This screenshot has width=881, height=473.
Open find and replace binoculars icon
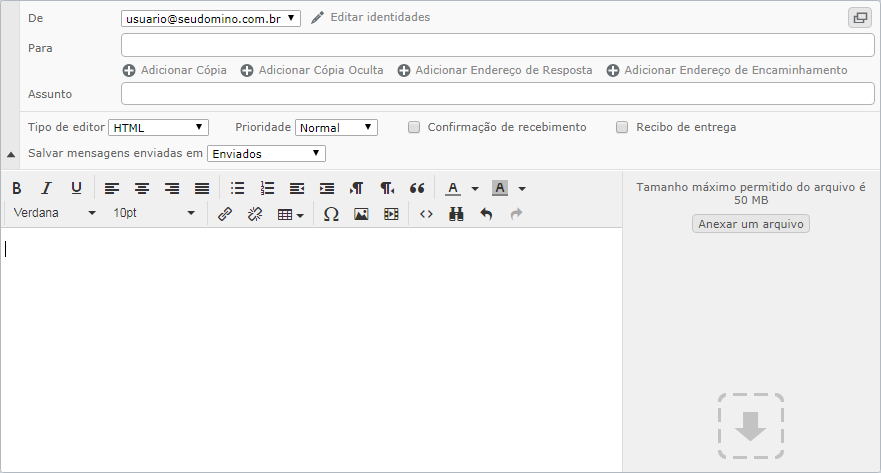(x=456, y=214)
